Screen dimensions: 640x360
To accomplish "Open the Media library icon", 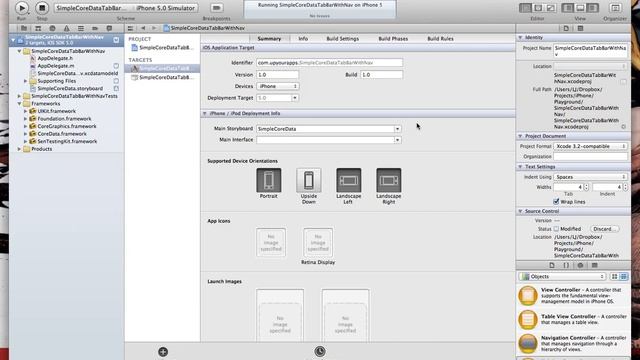I will click(595, 265).
